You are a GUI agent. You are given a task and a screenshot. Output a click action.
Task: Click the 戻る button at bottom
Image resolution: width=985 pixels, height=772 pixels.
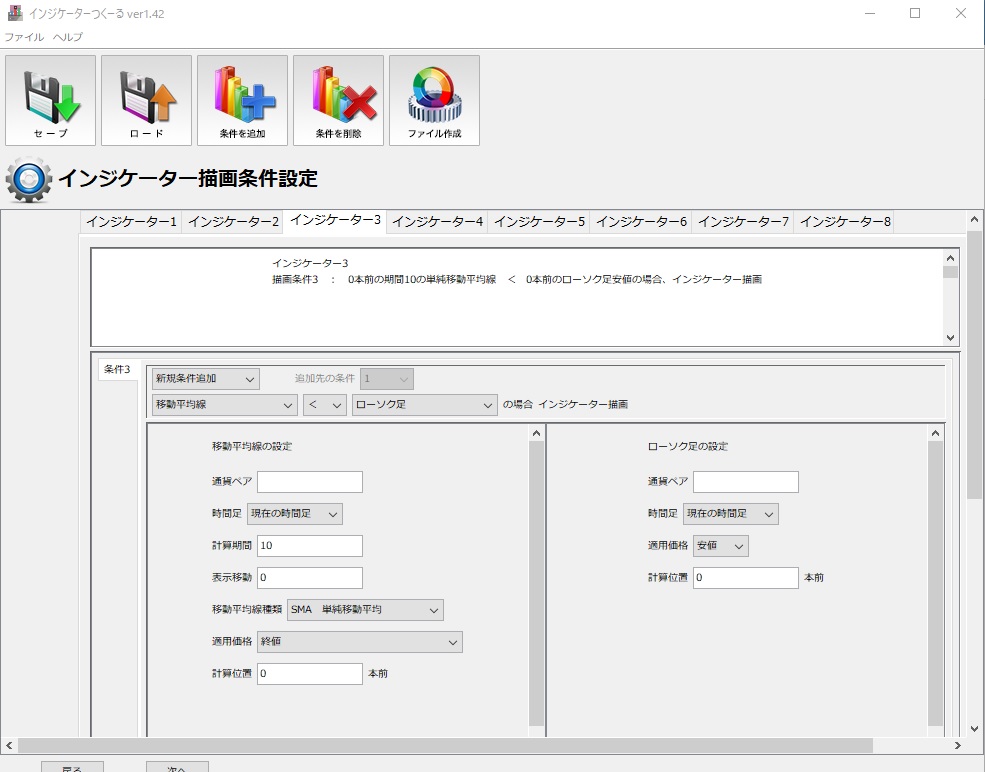pos(72,767)
